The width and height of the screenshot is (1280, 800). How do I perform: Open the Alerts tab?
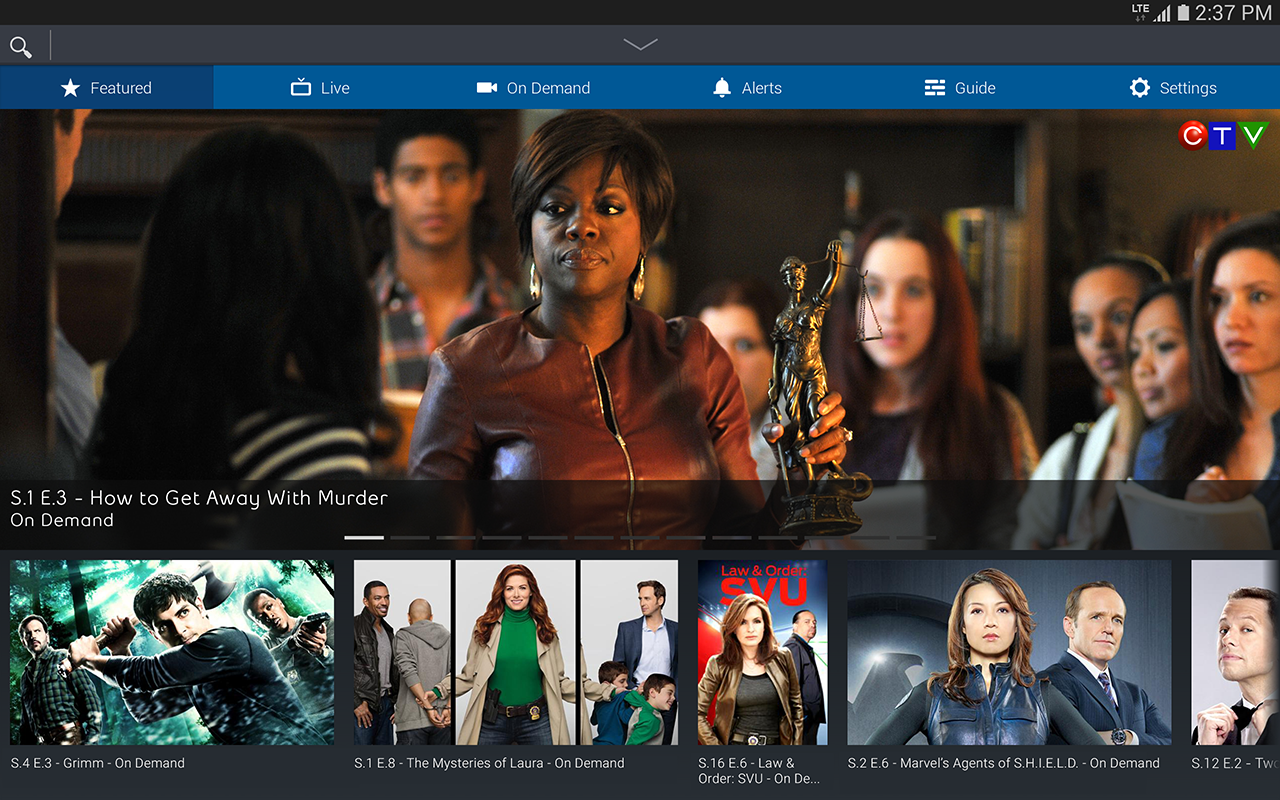pyautogui.click(x=747, y=87)
